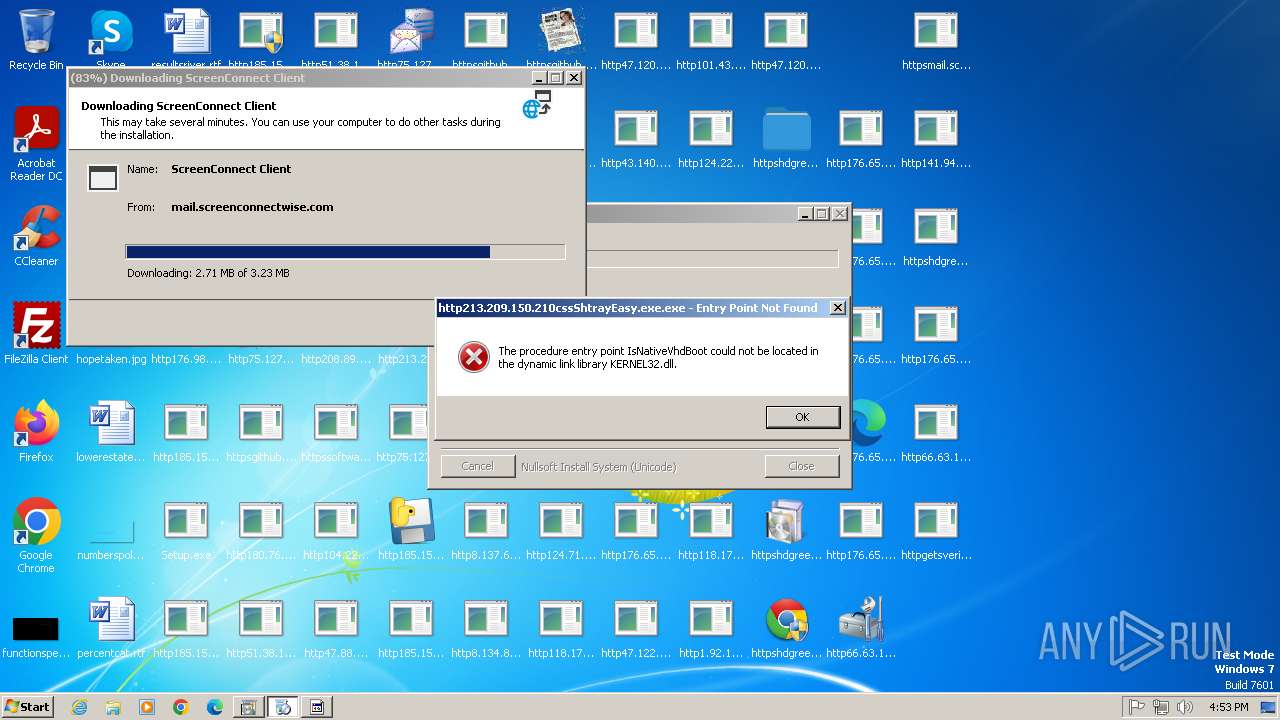1280x720 pixels.
Task: Select the CCleaner desktop shortcut
Action: pos(36,237)
